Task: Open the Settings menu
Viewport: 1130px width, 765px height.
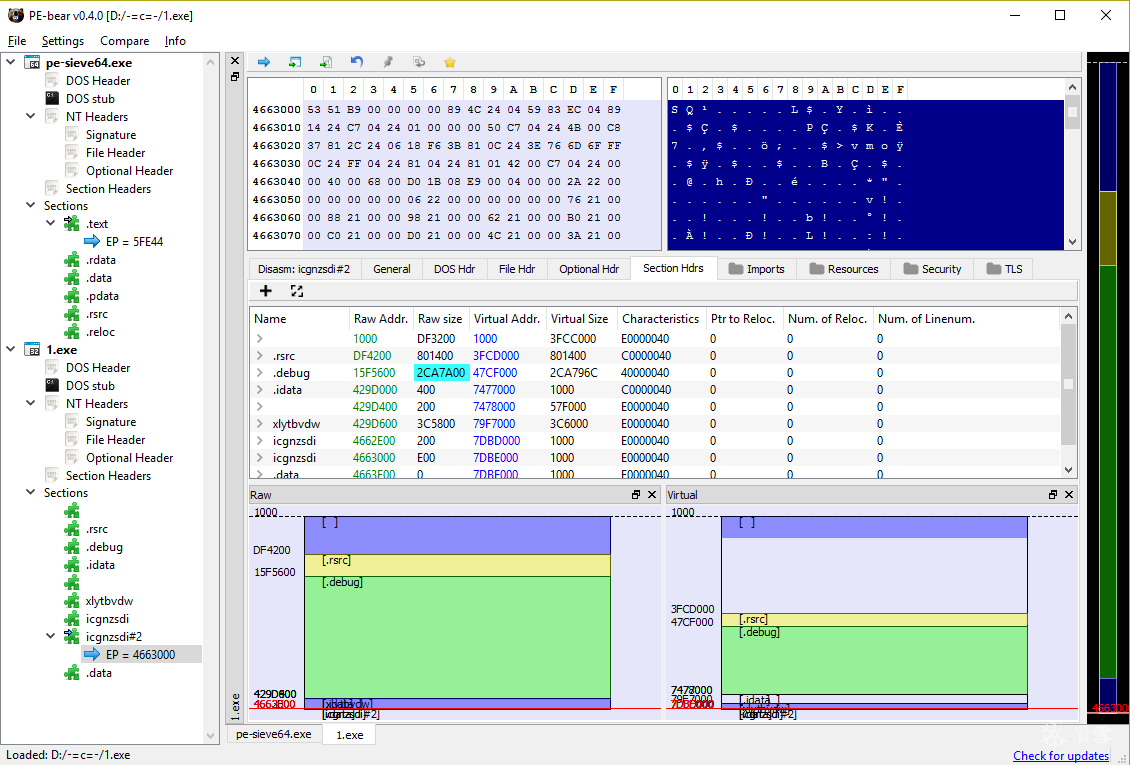Action: pyautogui.click(x=63, y=41)
